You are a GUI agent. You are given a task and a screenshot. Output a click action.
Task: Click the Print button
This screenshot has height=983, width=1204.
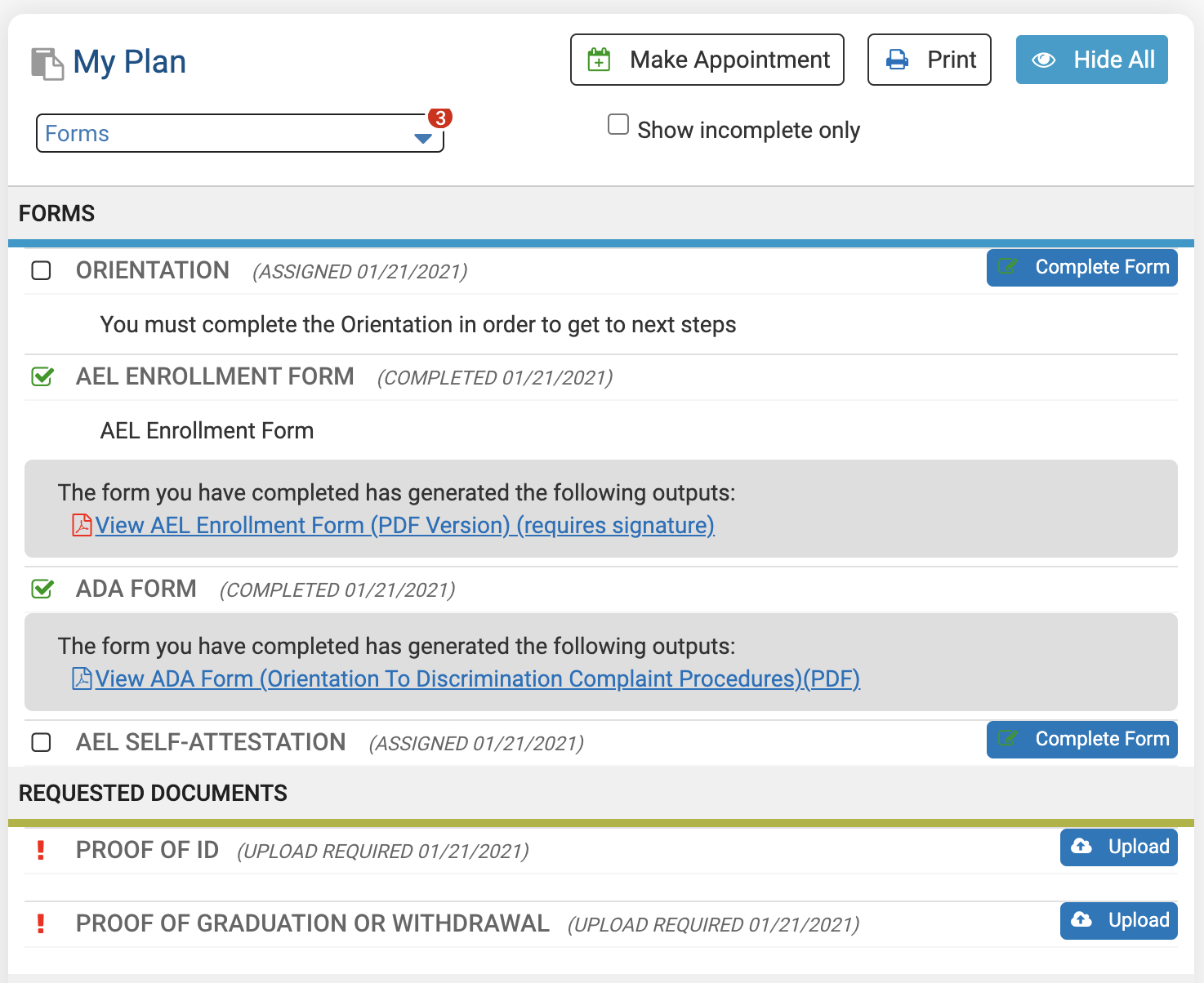click(x=930, y=60)
